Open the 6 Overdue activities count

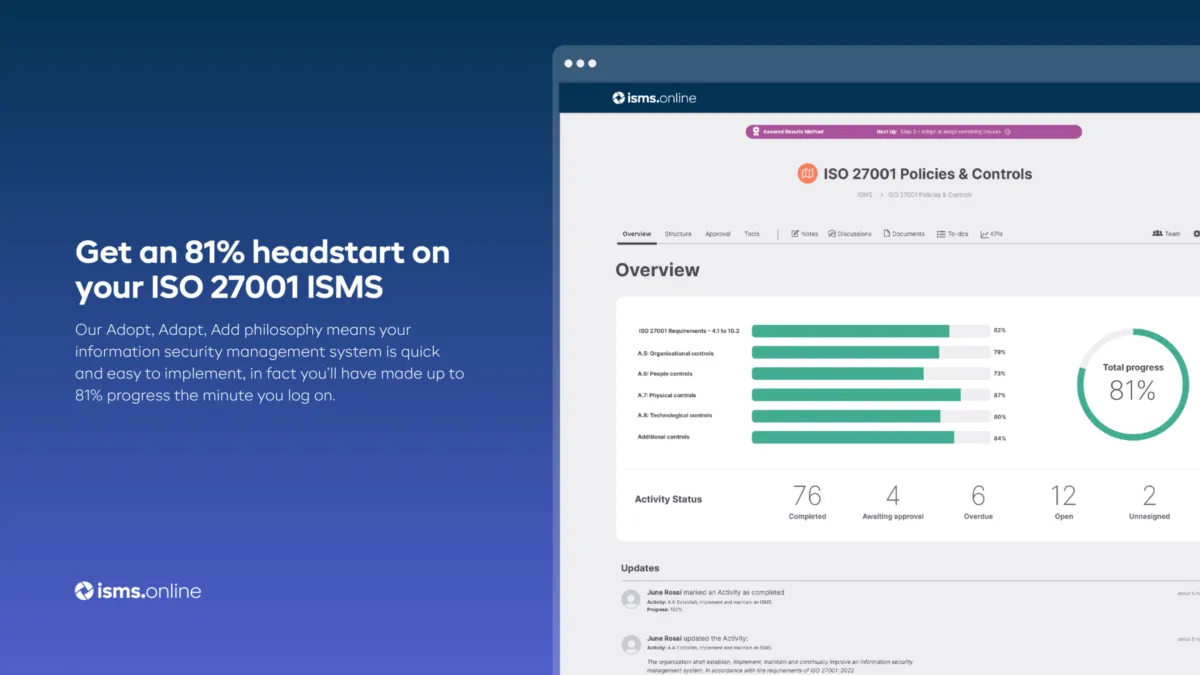pyautogui.click(x=978, y=501)
